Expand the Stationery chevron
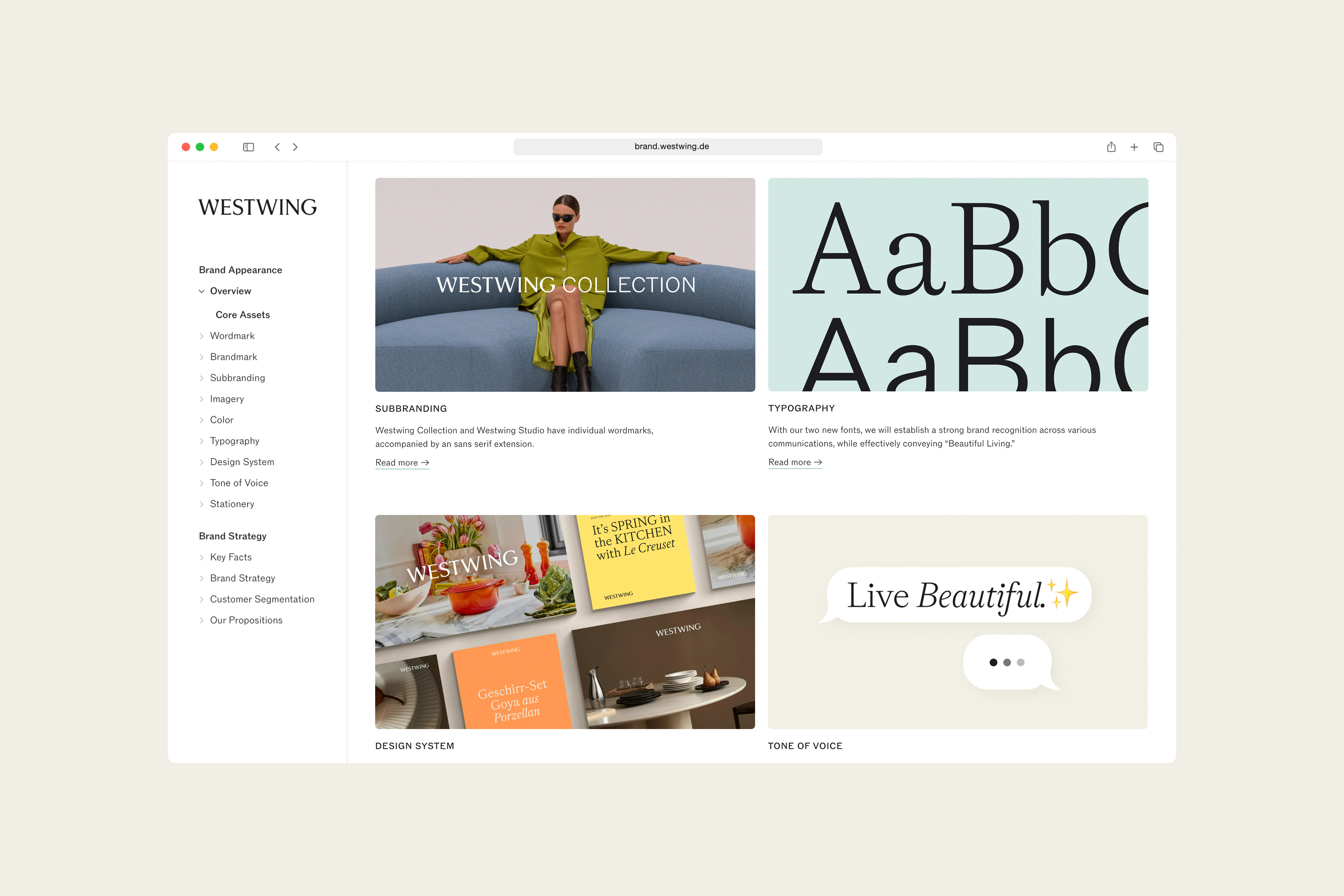 click(202, 504)
